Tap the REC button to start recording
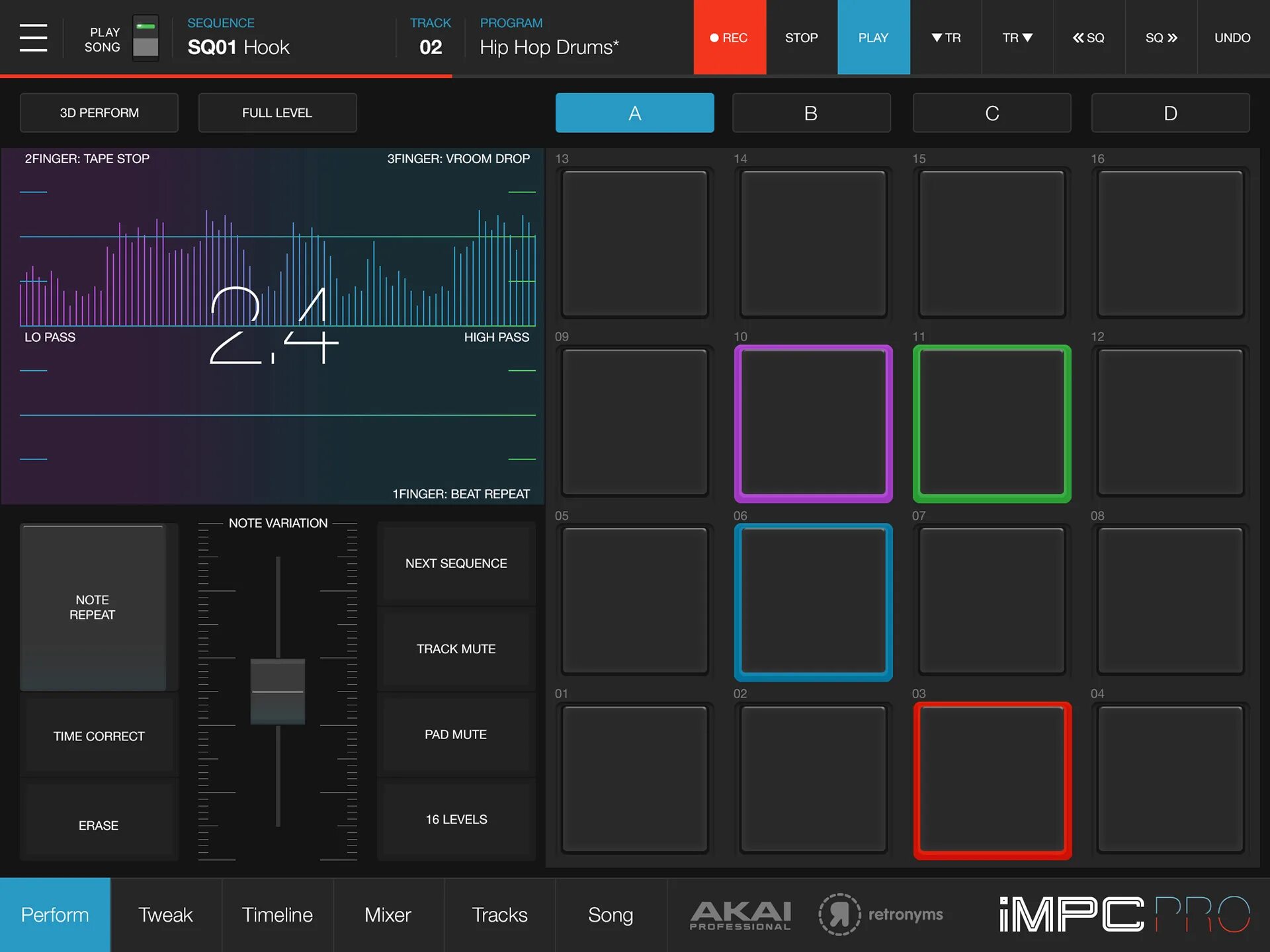Viewport: 1270px width, 952px height. tap(728, 37)
